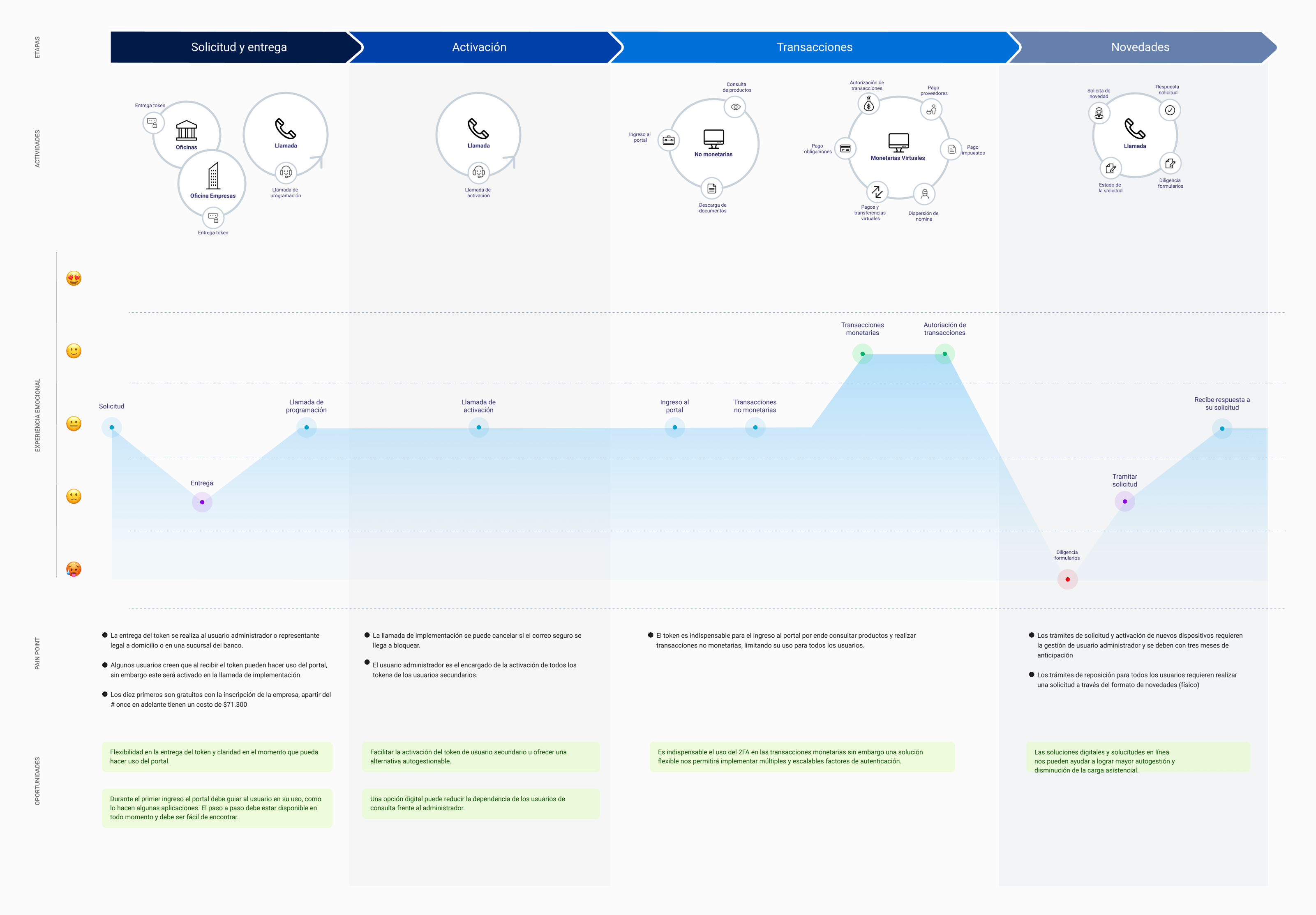Click the Autorización de transacciones money bag icon
The height and width of the screenshot is (915, 1316).
[x=868, y=104]
